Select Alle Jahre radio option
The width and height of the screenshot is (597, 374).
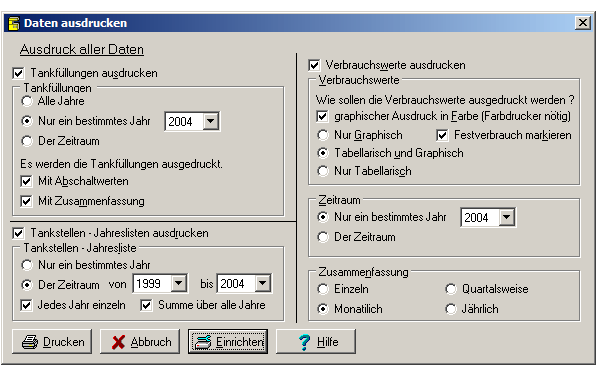coord(27,101)
